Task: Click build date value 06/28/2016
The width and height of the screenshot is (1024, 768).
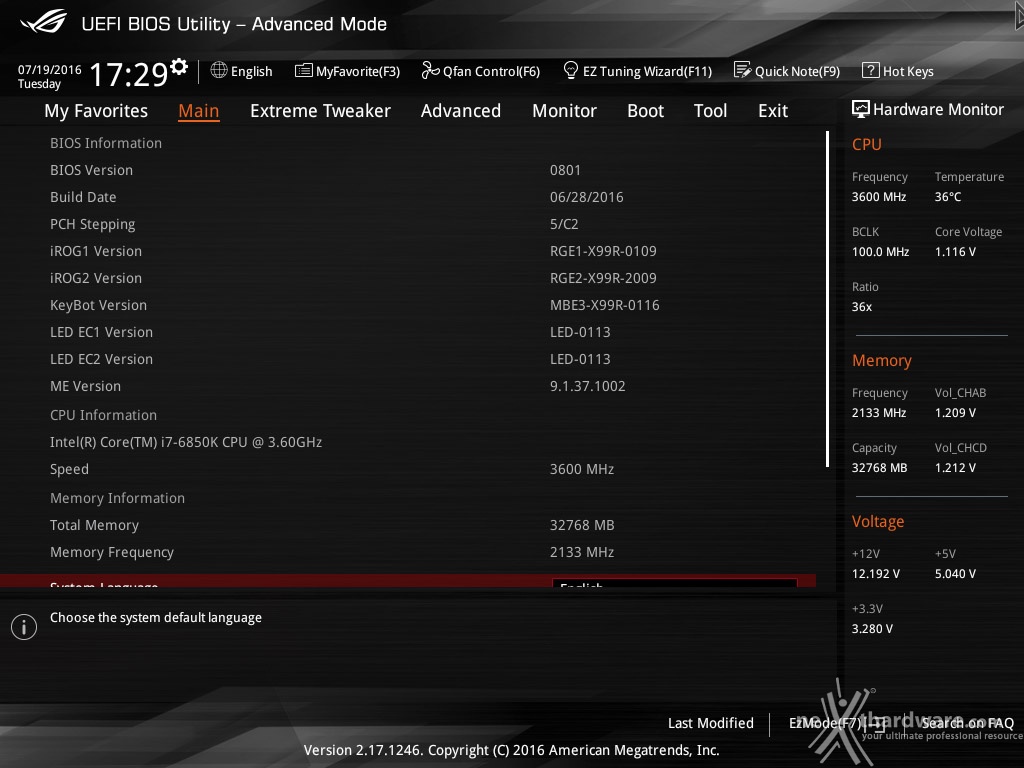Action: (x=586, y=197)
